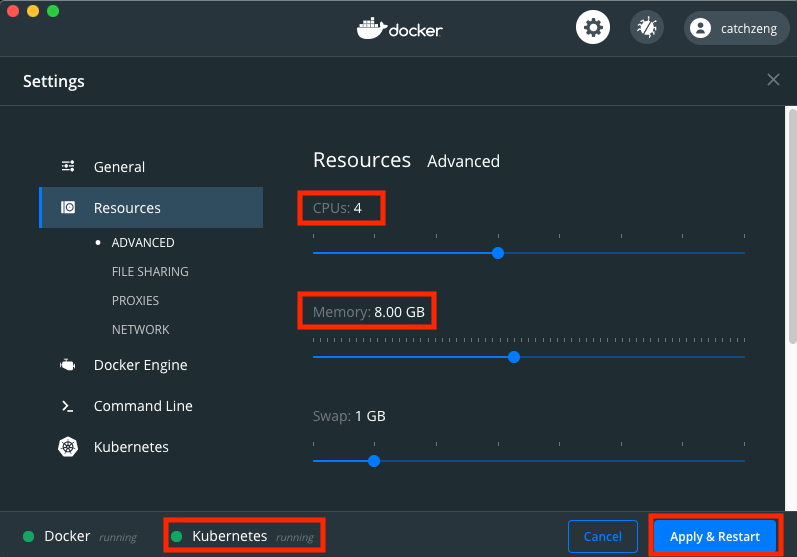Click the bug troubleshoot icon
This screenshot has height=557, width=797.
coord(647,27)
